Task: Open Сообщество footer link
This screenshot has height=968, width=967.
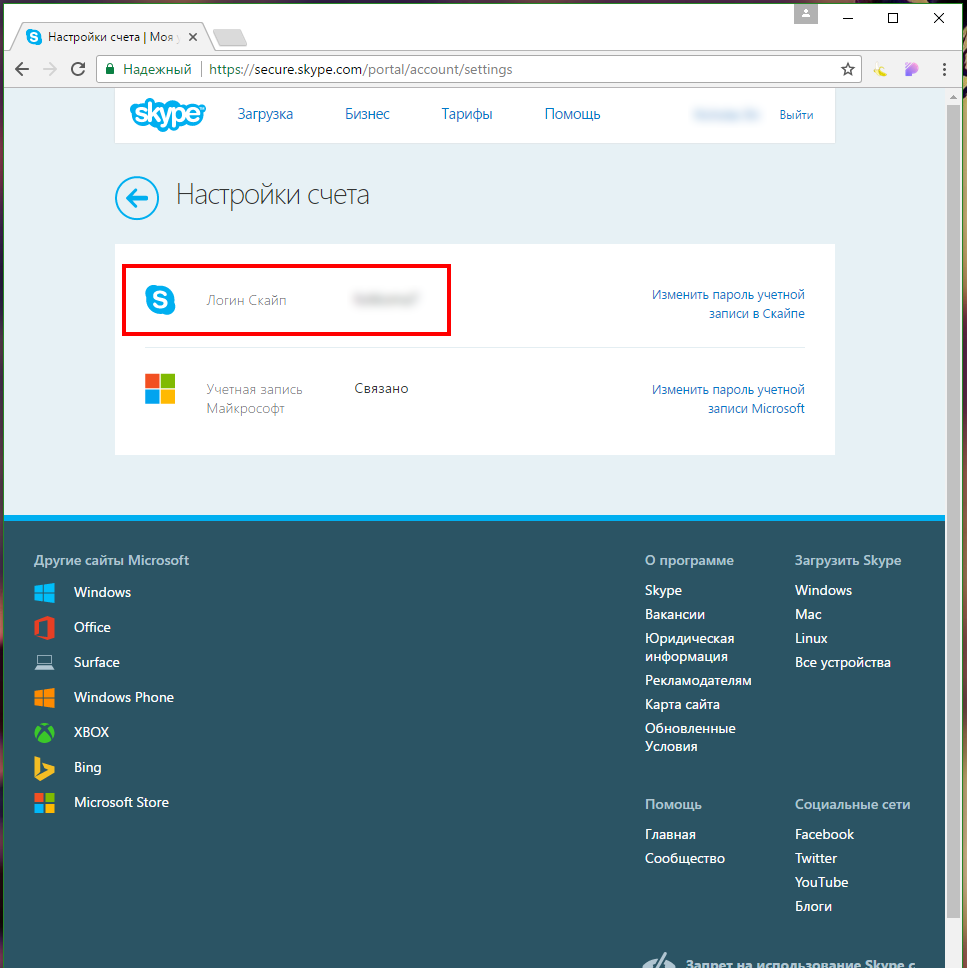Action: click(x=685, y=859)
